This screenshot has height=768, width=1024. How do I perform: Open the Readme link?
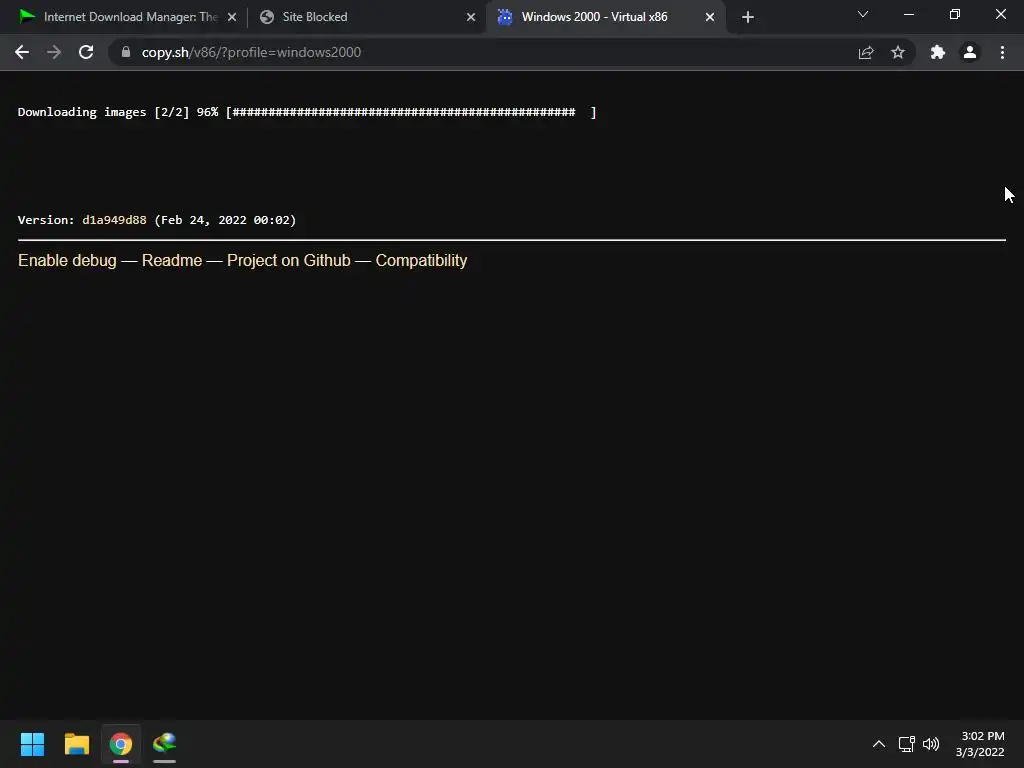pyautogui.click(x=172, y=261)
